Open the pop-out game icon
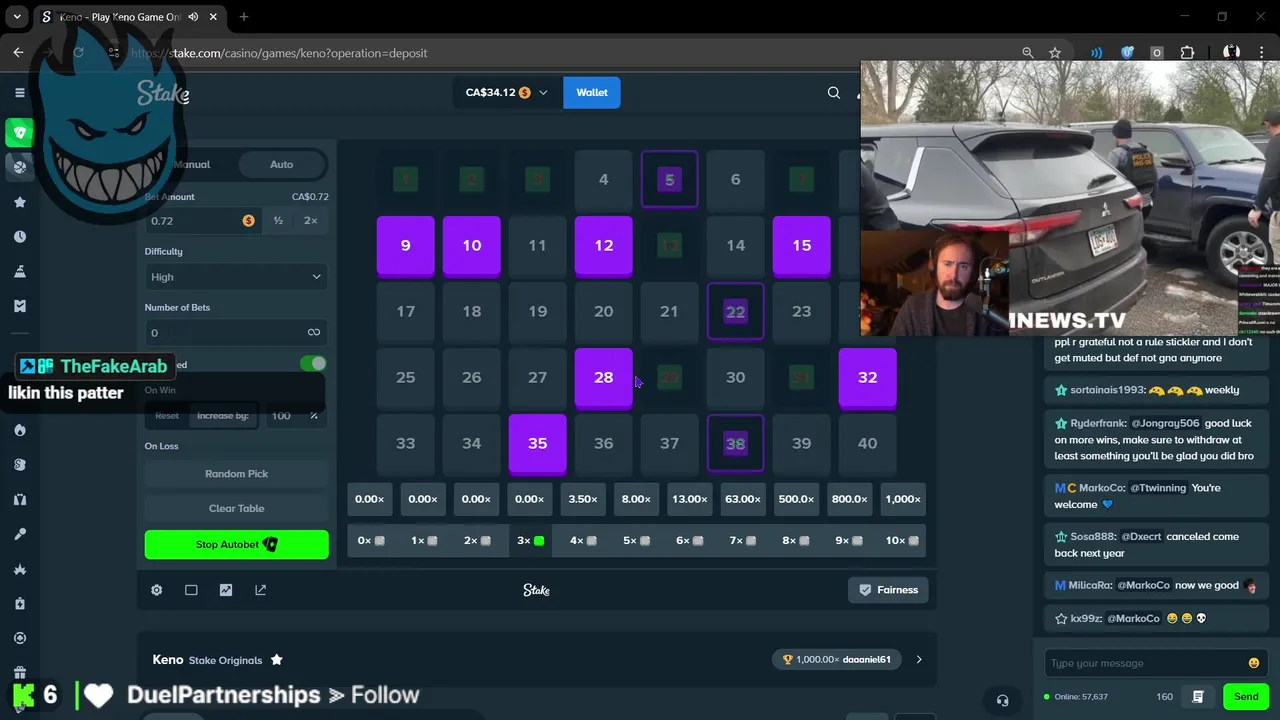Viewport: 1280px width, 720px height. click(261, 590)
